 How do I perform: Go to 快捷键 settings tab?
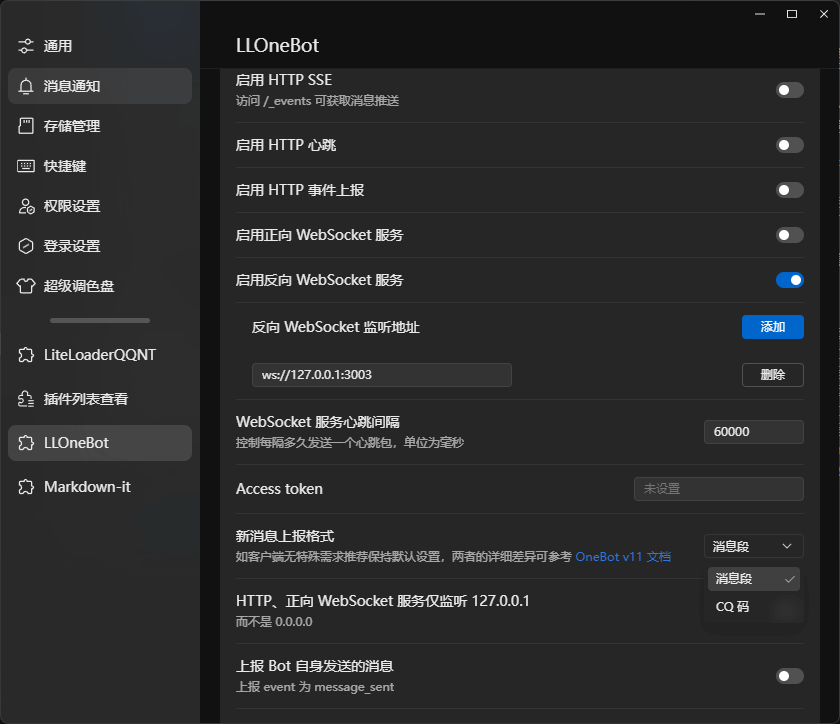click(100, 166)
